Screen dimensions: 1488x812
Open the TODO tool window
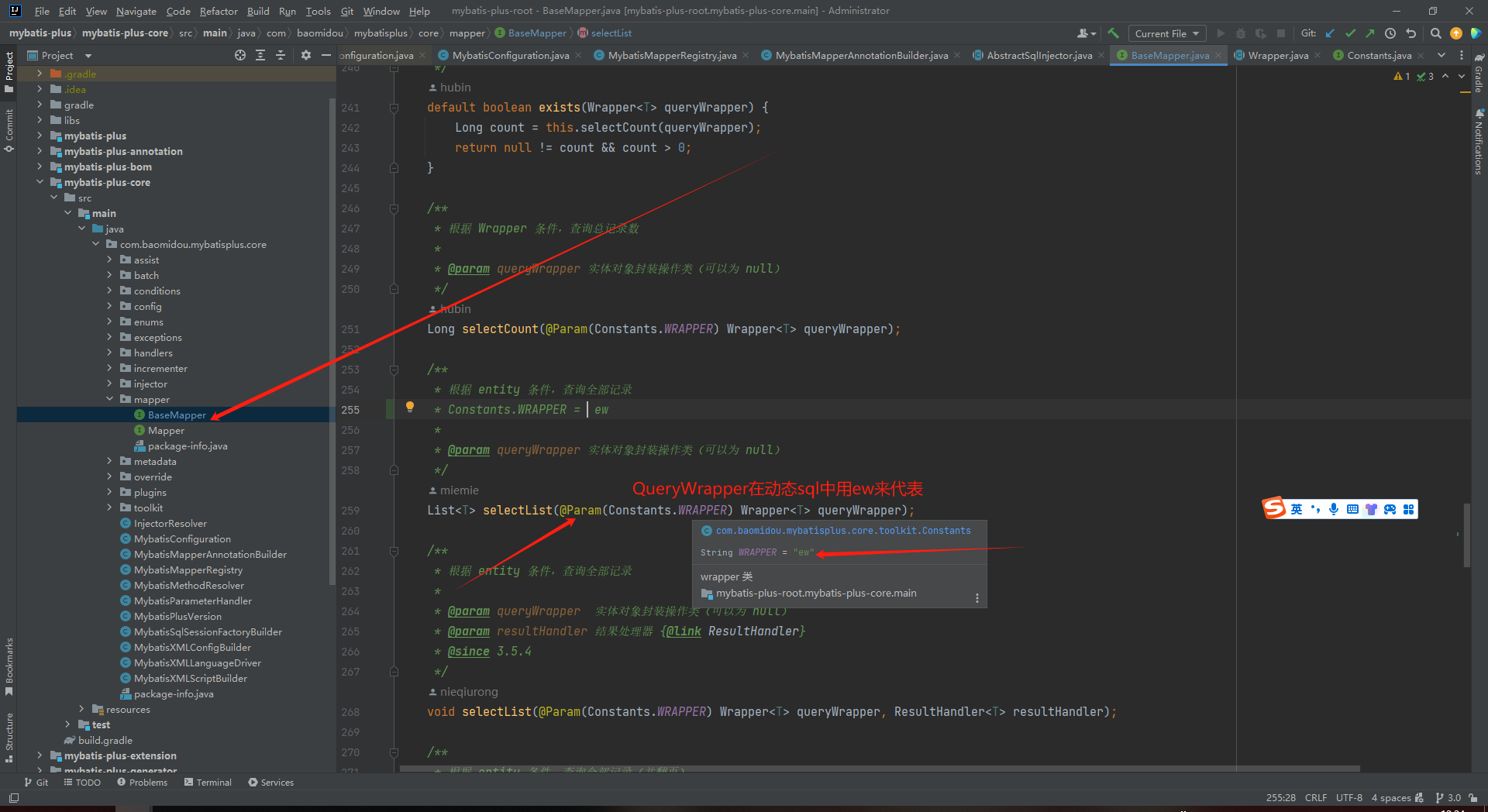click(x=82, y=783)
